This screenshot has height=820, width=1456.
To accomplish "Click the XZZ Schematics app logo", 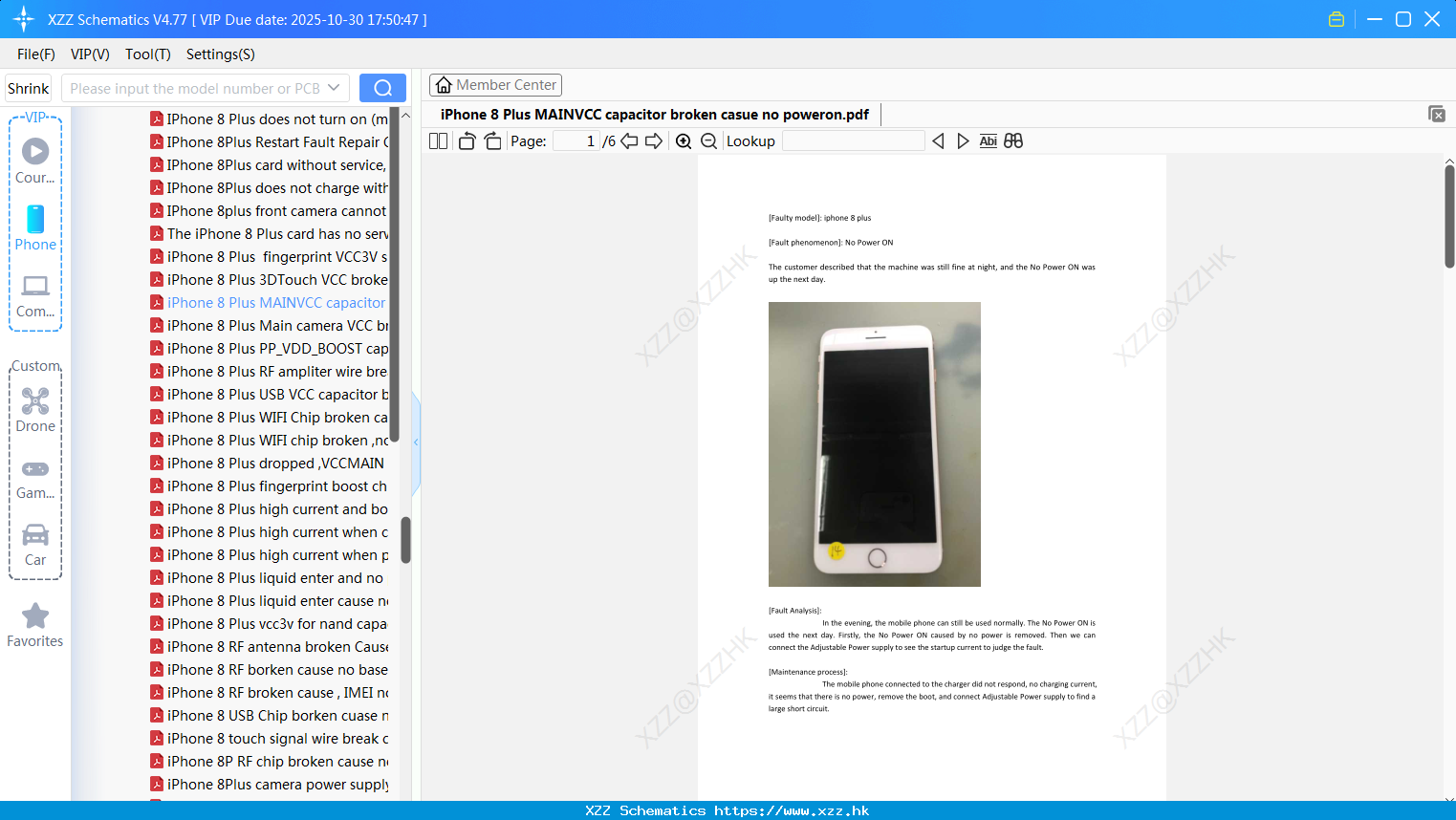I will point(24,19).
